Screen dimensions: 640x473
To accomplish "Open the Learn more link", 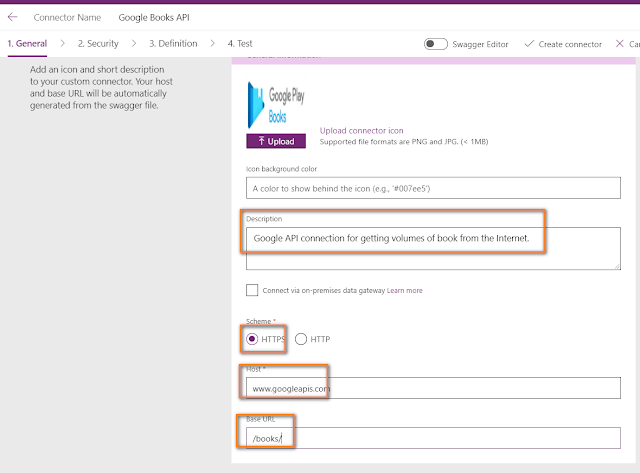I will 404,291.
